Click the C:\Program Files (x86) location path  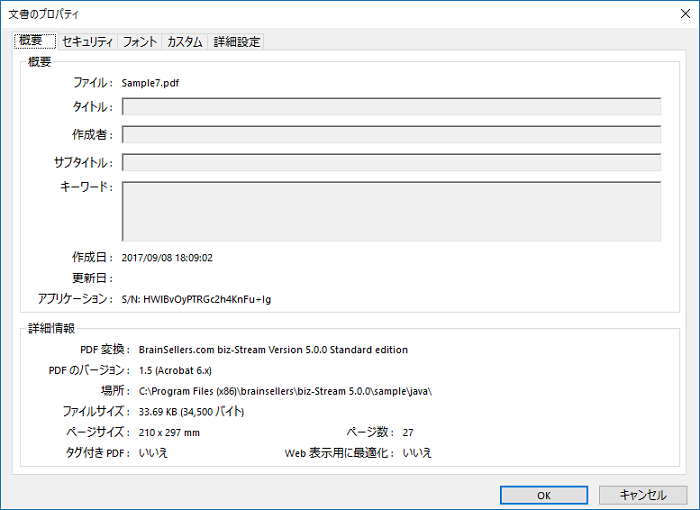285,391
